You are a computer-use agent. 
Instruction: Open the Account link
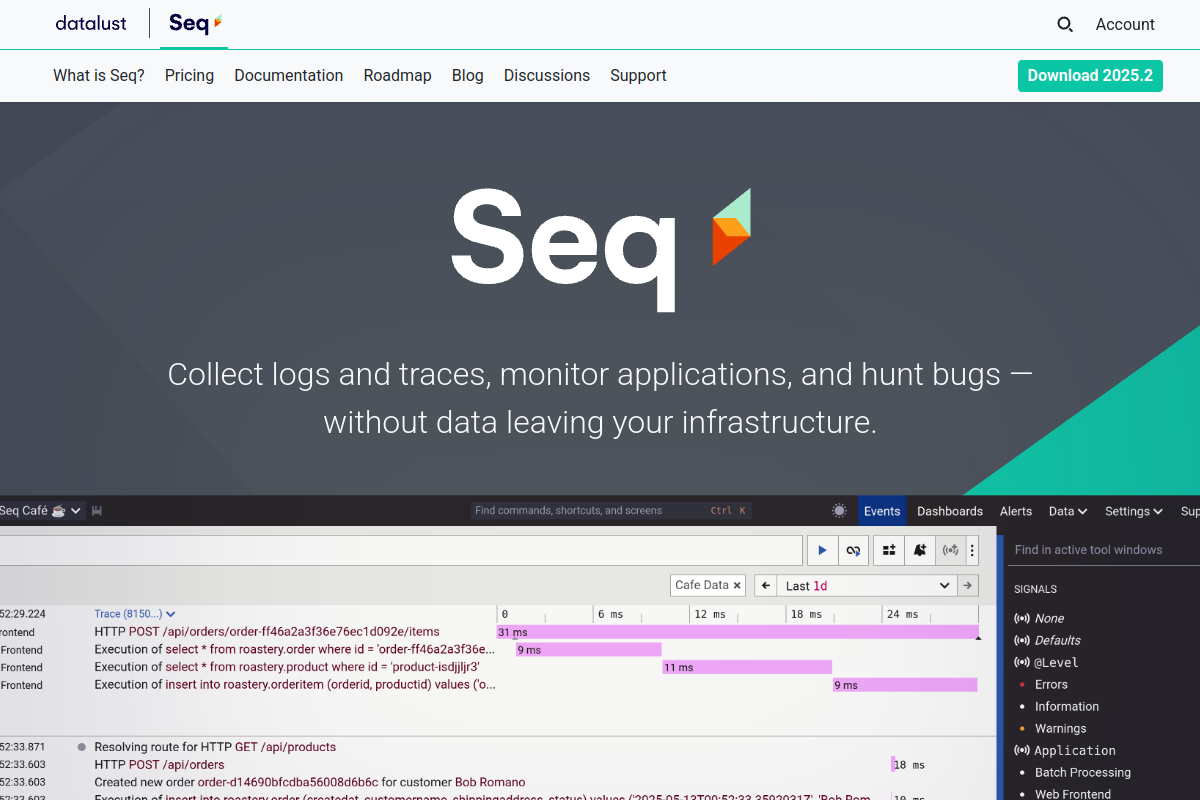pyautogui.click(x=1125, y=24)
